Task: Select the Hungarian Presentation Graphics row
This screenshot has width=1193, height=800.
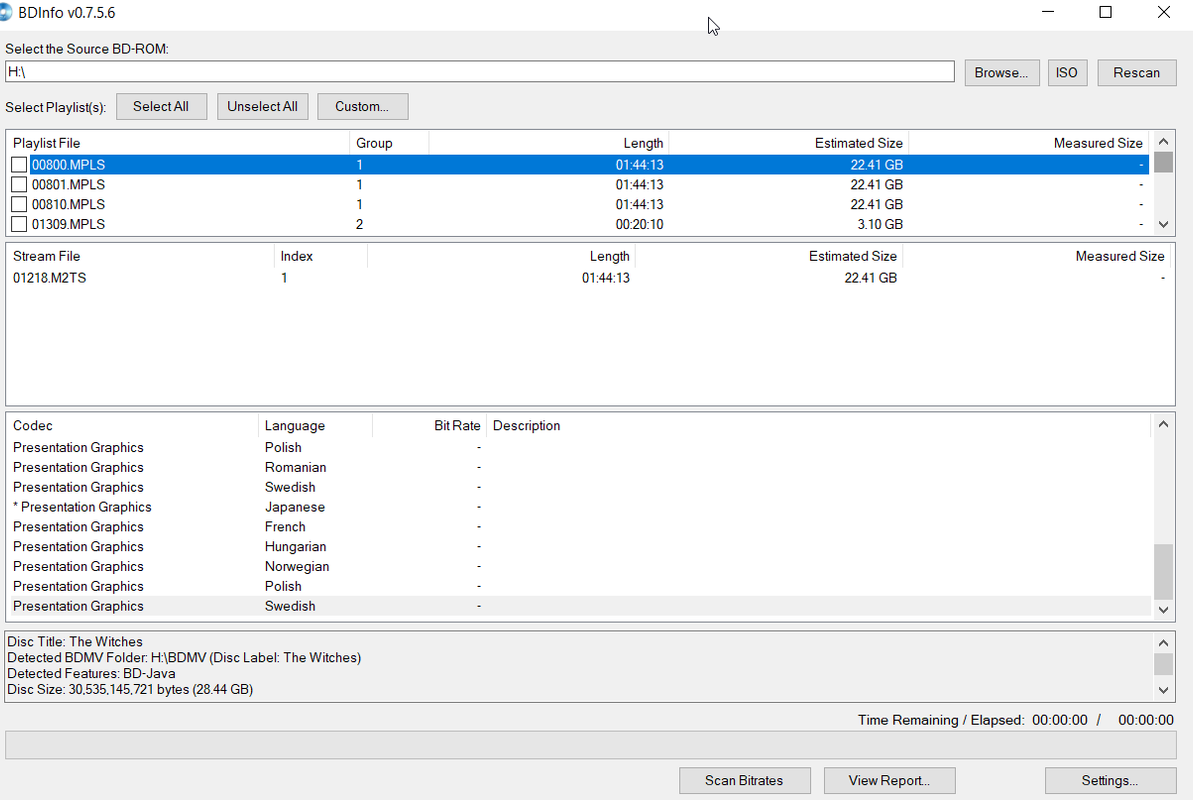Action: tap(578, 547)
